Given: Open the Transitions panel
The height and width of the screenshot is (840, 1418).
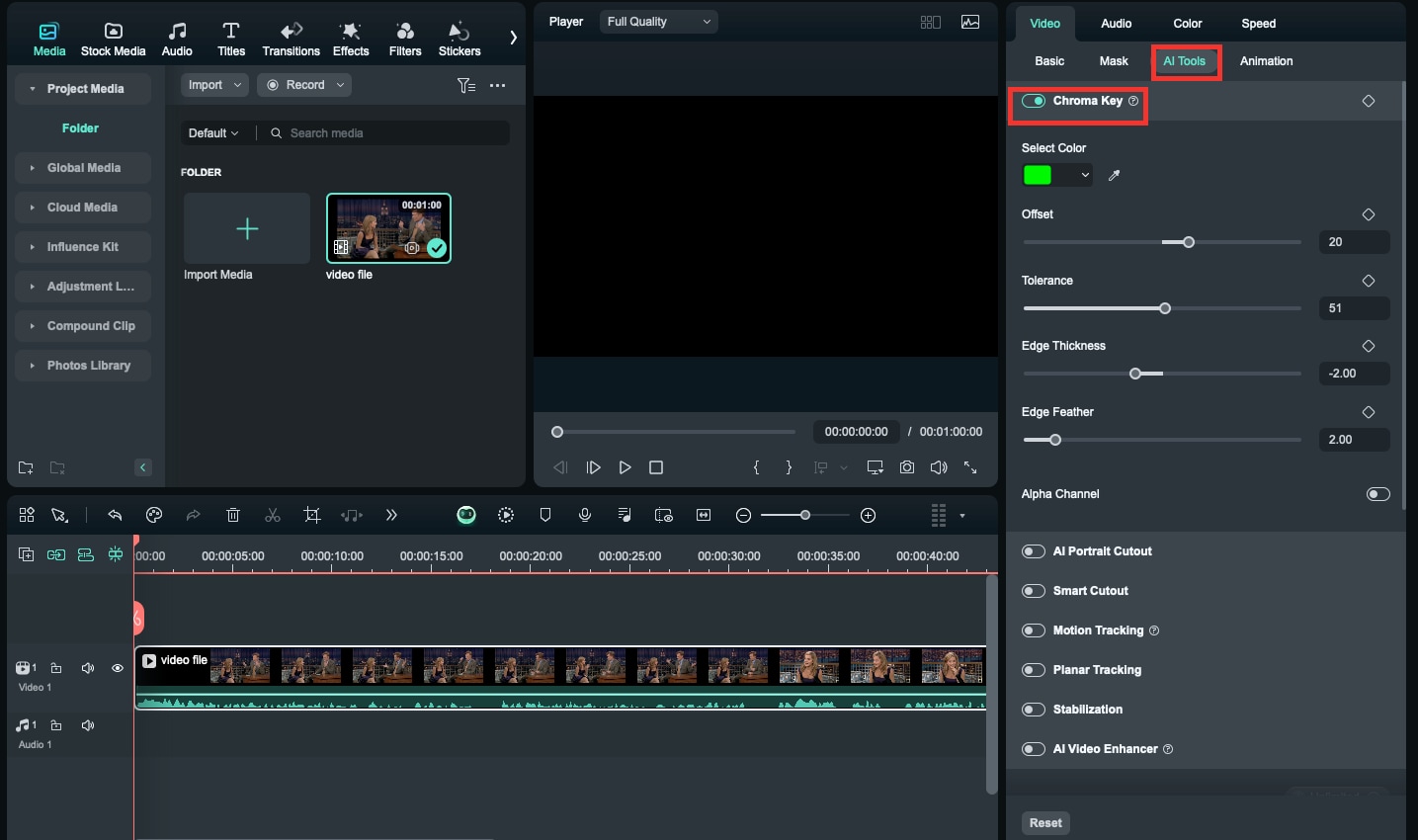Looking at the screenshot, I should tap(291, 40).
